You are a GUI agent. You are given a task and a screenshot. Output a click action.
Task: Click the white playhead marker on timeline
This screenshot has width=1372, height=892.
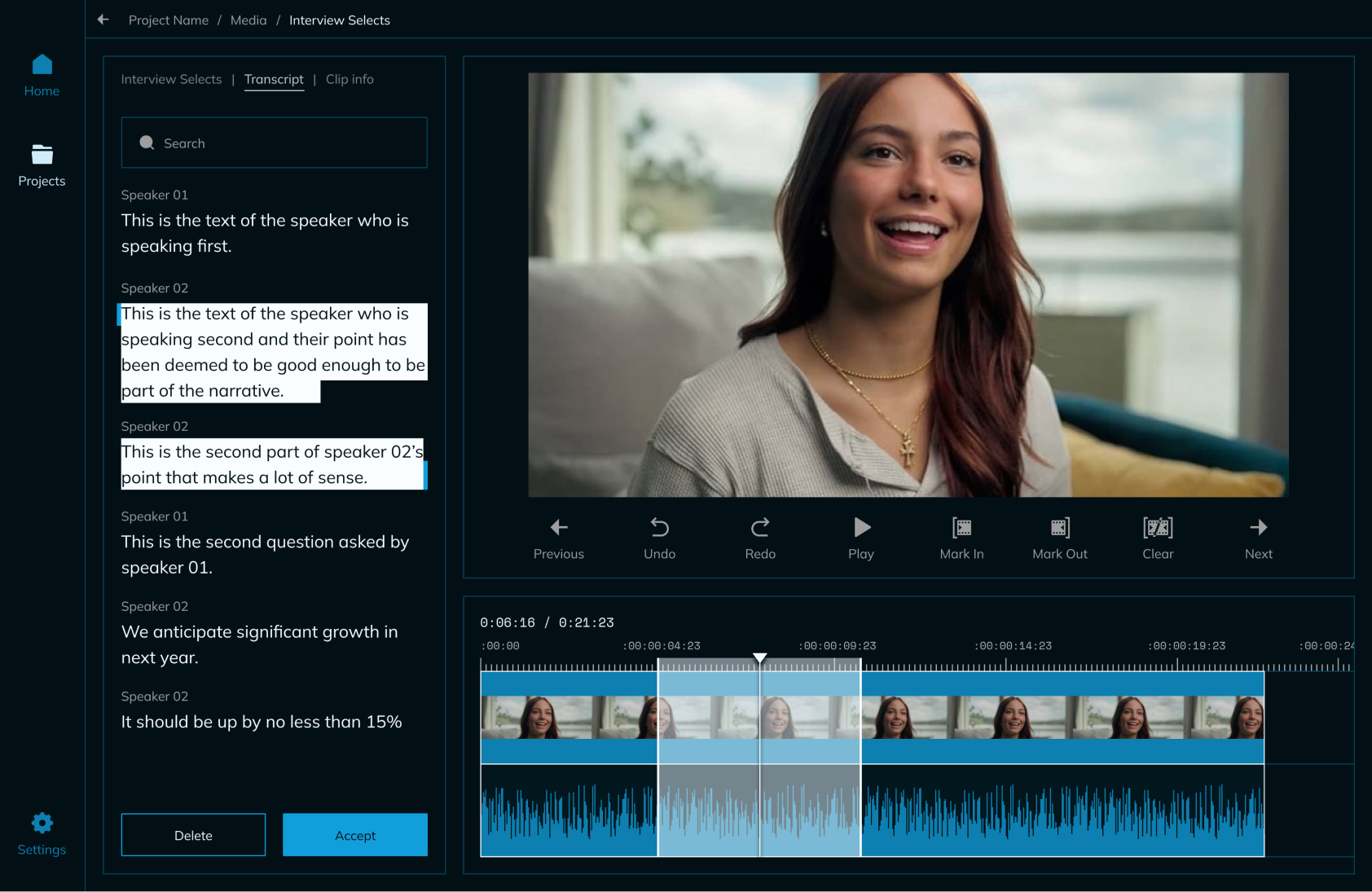[759, 657]
